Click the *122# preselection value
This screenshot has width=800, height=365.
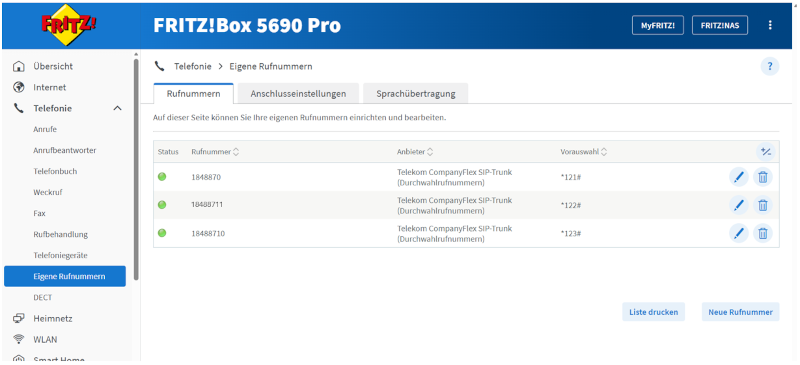coord(570,205)
